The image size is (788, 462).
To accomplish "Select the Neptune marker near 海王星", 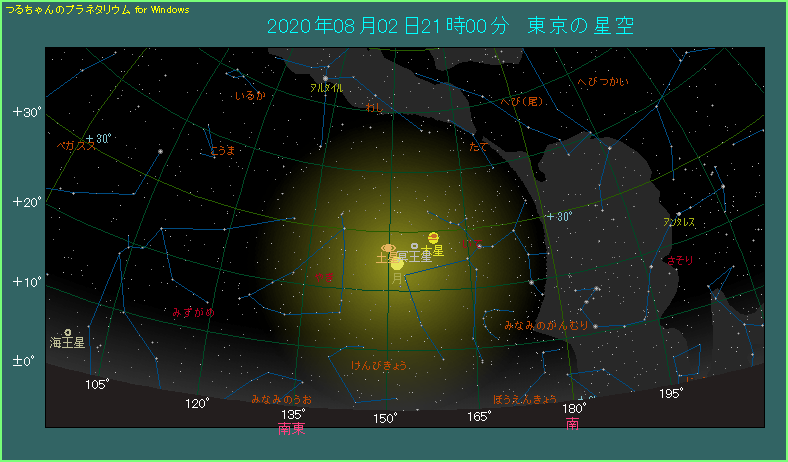I will (x=68, y=332).
